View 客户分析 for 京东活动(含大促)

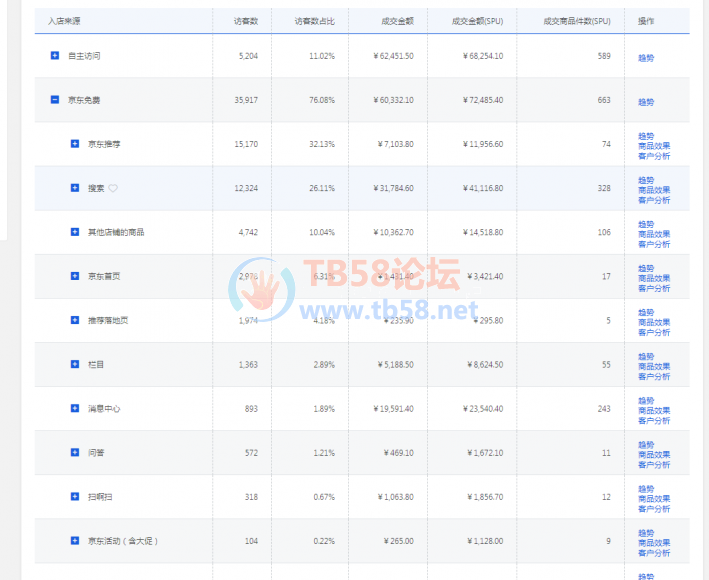tap(654, 552)
